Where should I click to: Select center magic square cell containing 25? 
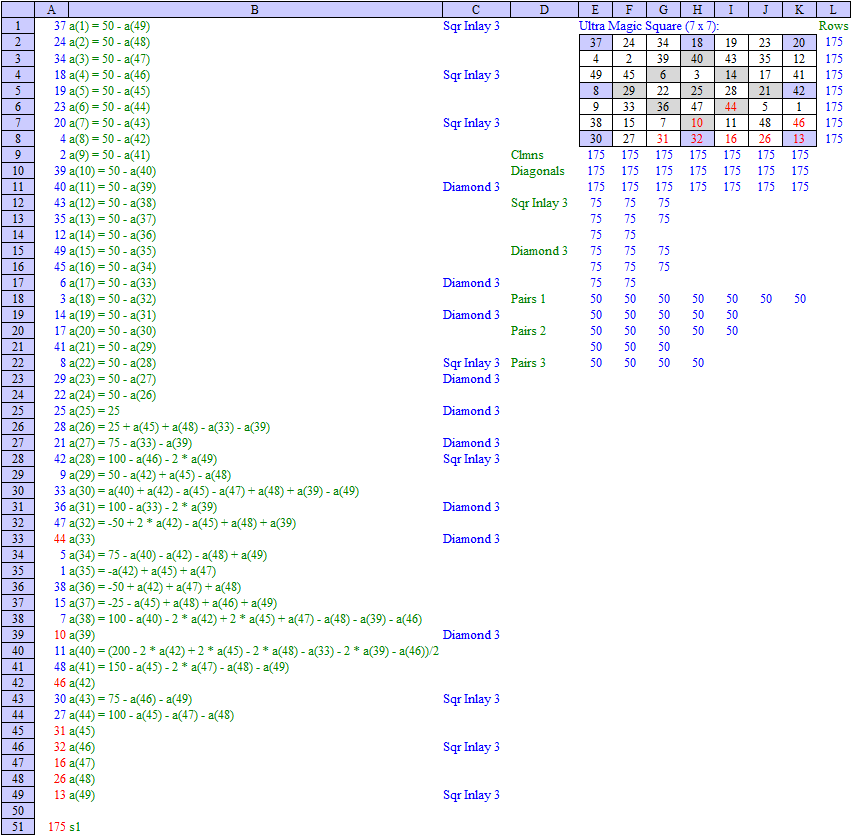[x=697, y=91]
